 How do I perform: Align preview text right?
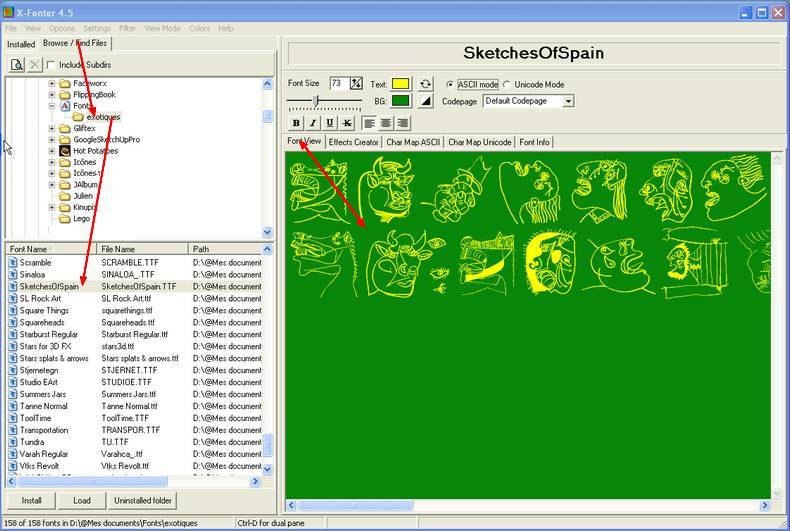click(x=403, y=122)
